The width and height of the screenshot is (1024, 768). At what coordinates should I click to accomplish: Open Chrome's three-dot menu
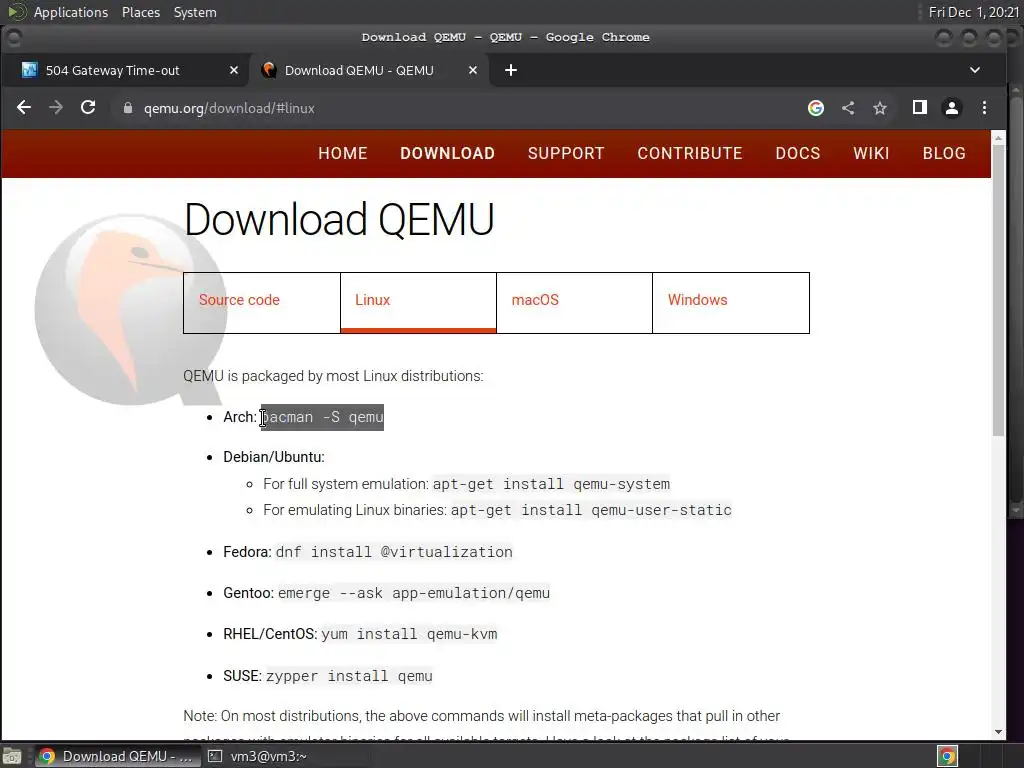point(984,108)
